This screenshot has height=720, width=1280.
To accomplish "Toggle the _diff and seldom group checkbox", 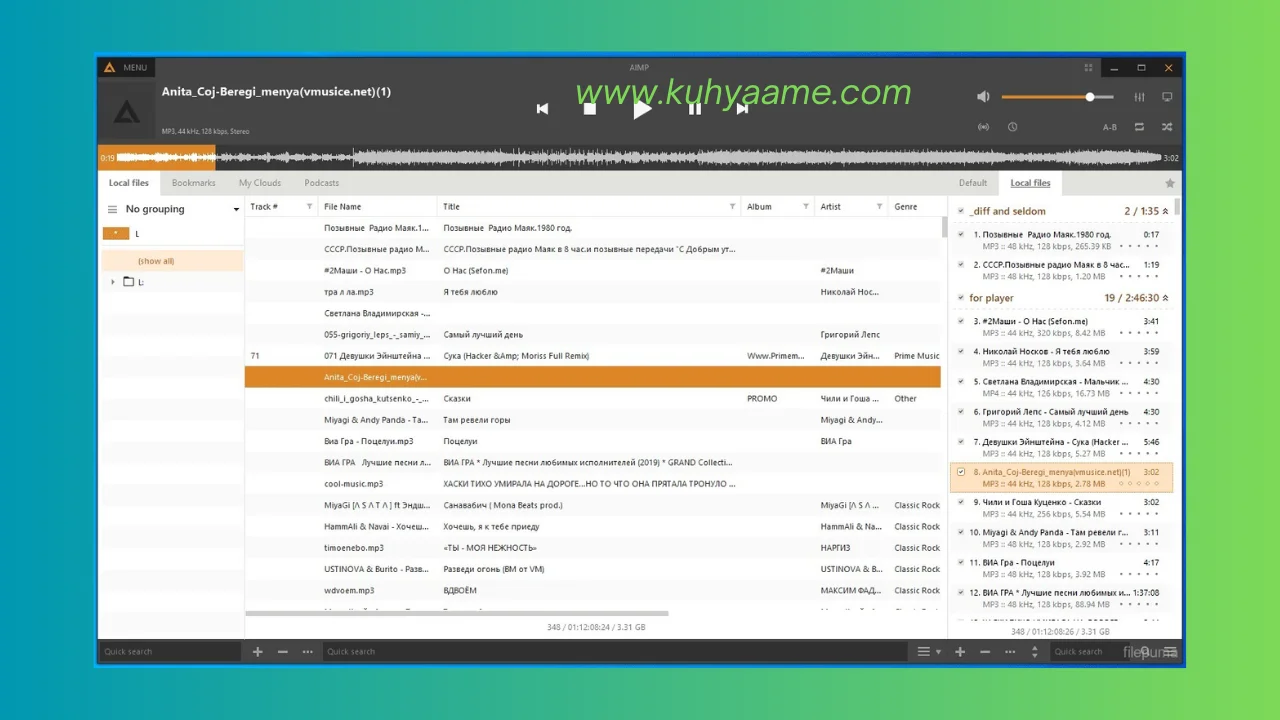I will pyautogui.click(x=961, y=211).
